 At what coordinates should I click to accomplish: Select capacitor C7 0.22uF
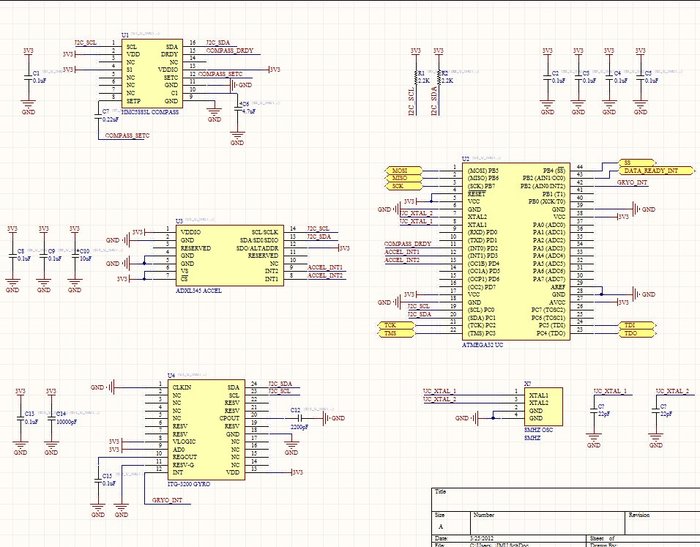coord(99,116)
